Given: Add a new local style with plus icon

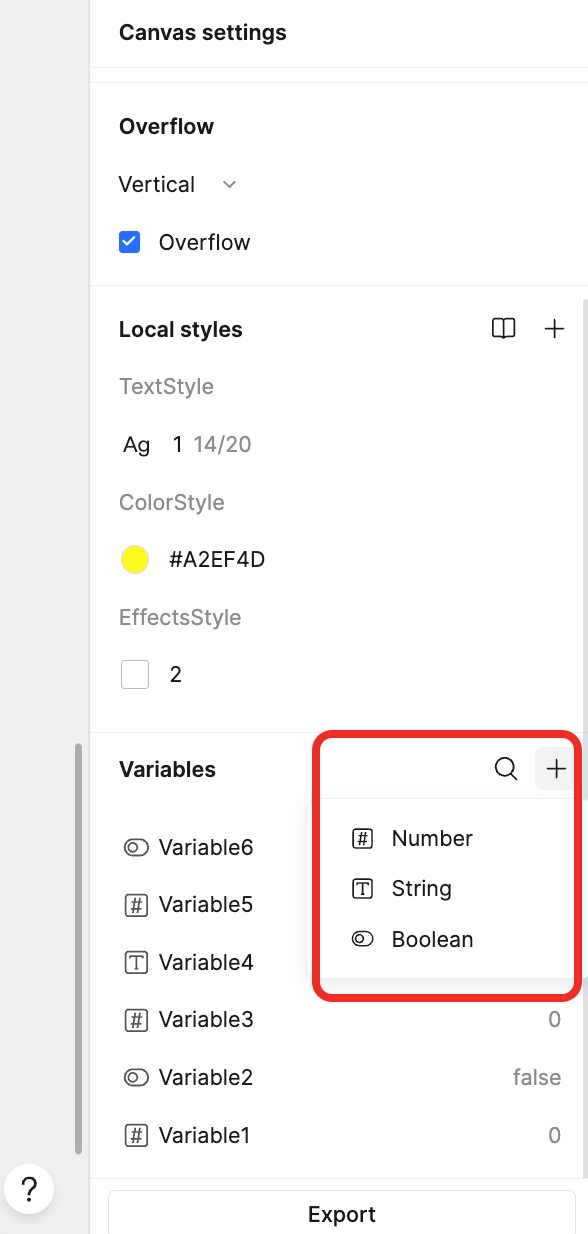Looking at the screenshot, I should point(554,328).
